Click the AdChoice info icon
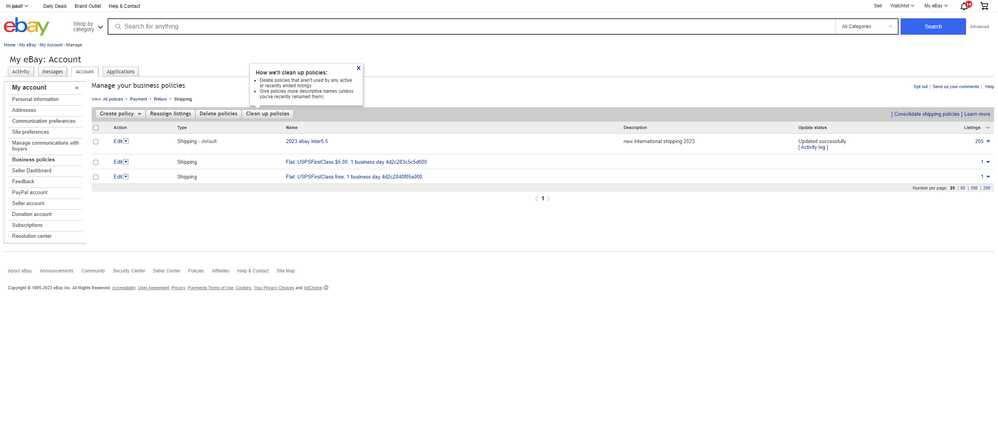Viewport: 998px width, 421px height. tap(327, 288)
